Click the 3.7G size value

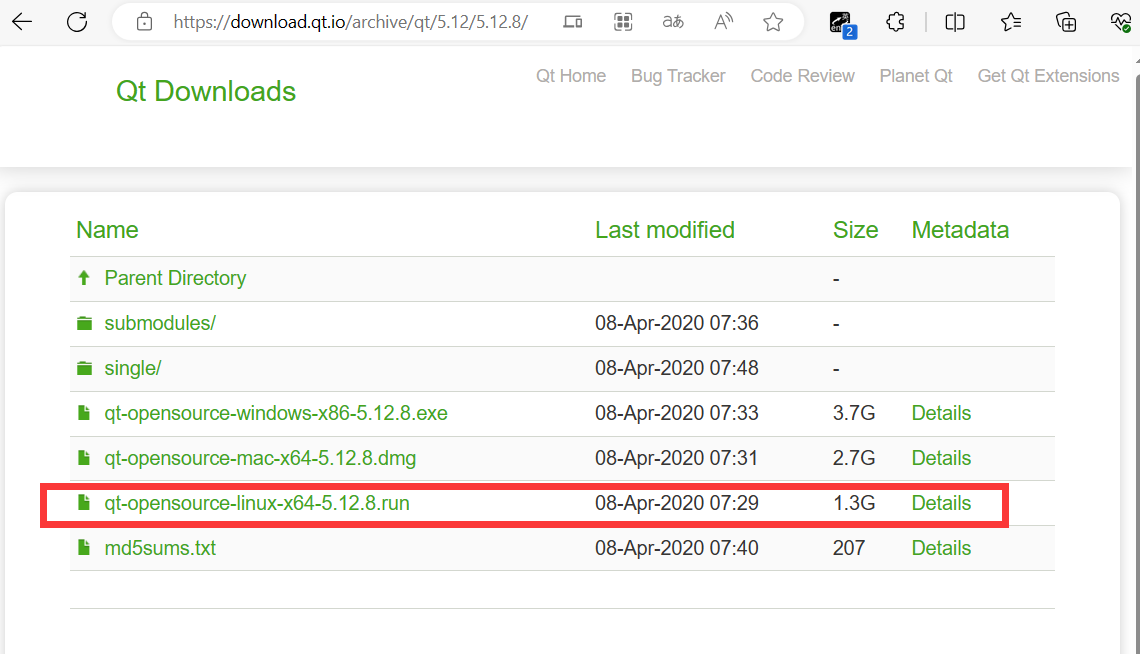tap(854, 413)
